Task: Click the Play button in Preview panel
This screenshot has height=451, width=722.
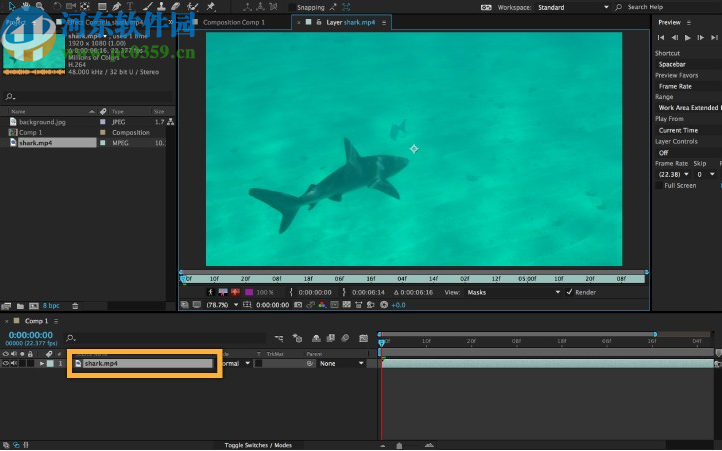Action: click(x=689, y=37)
